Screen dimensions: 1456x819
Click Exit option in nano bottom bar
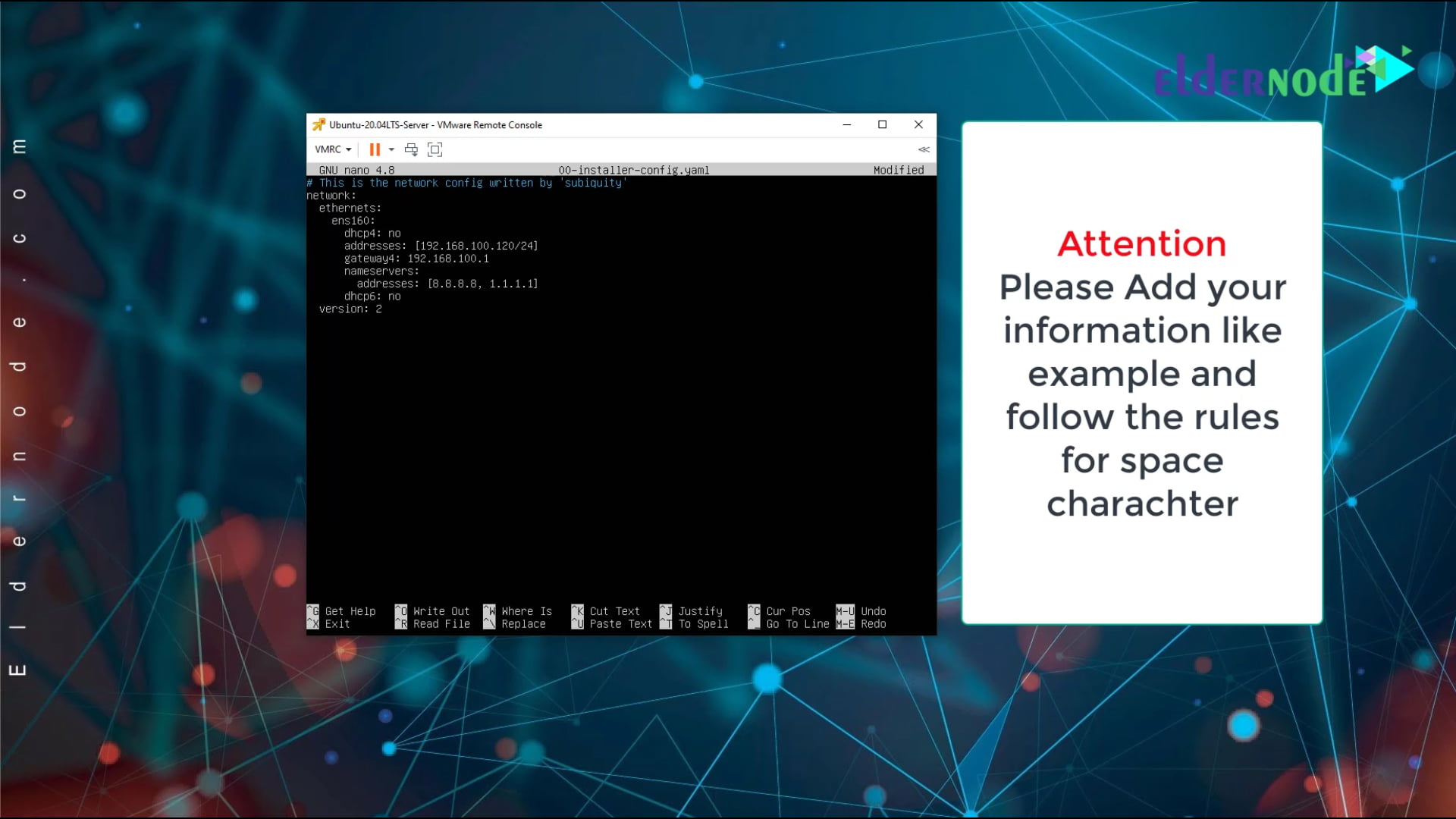[x=338, y=624]
